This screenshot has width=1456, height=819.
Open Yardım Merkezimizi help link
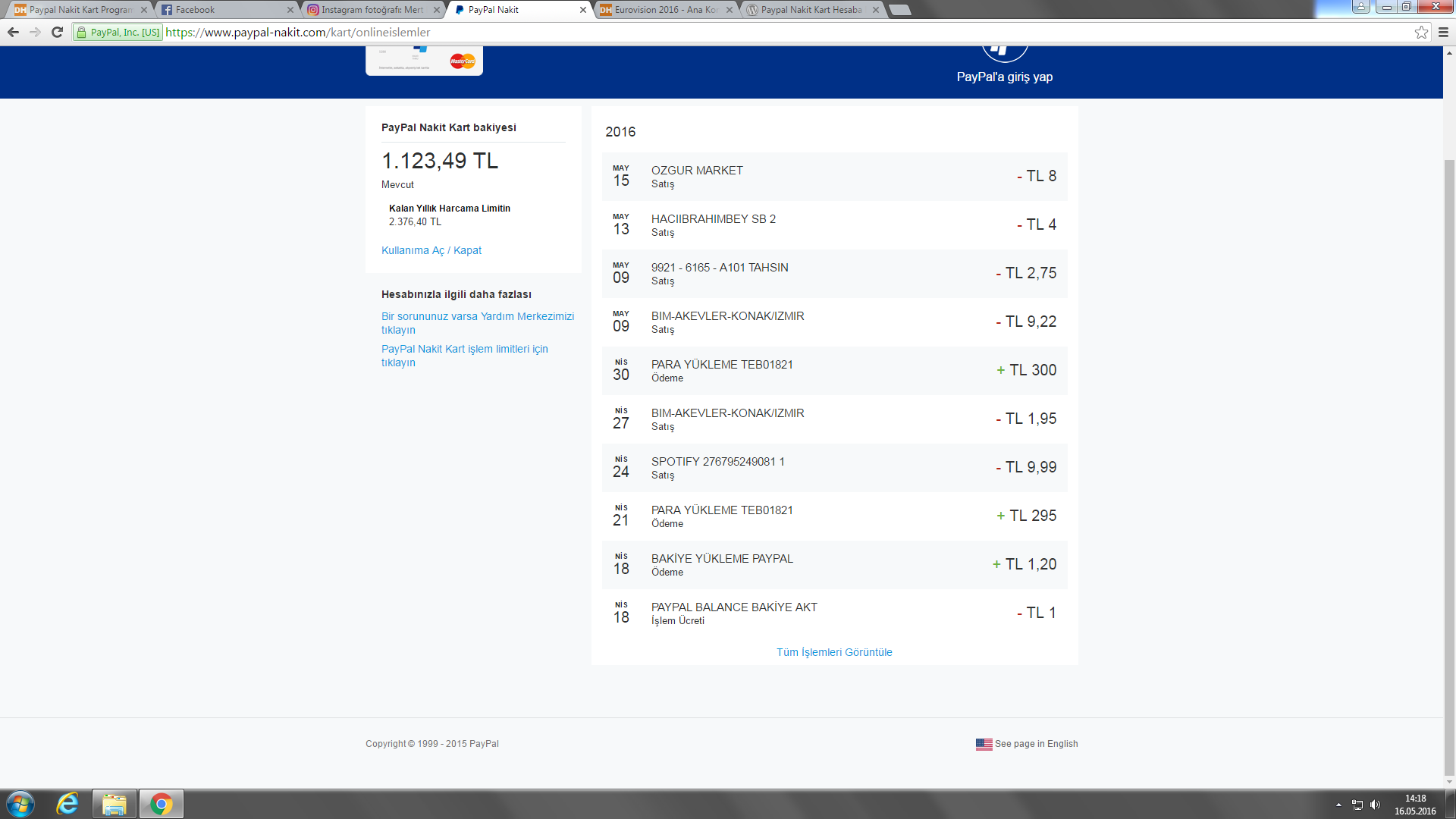coord(478,323)
